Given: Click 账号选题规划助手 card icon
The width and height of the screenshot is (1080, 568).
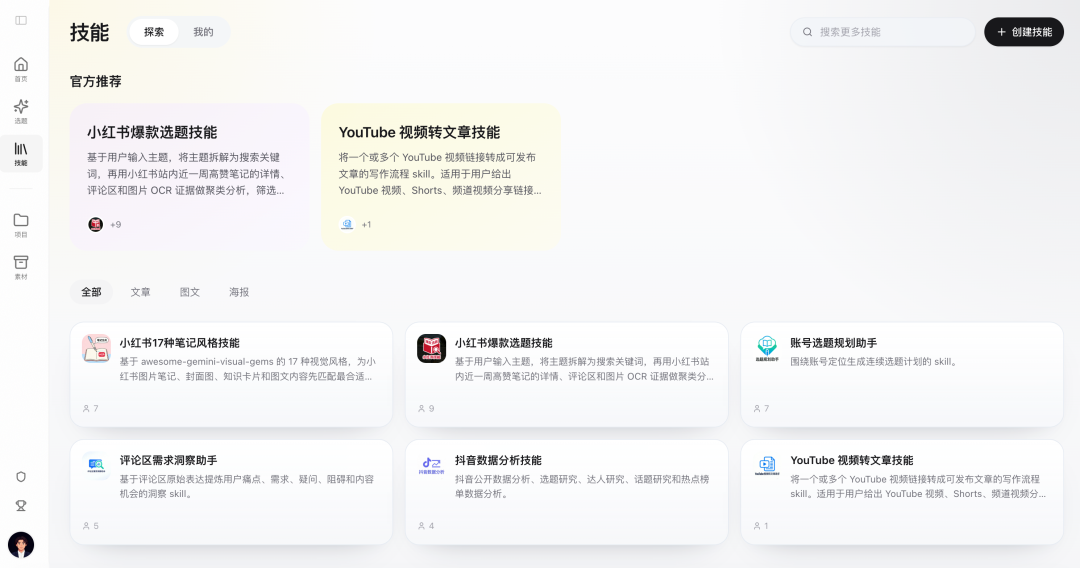Looking at the screenshot, I should point(767,348).
